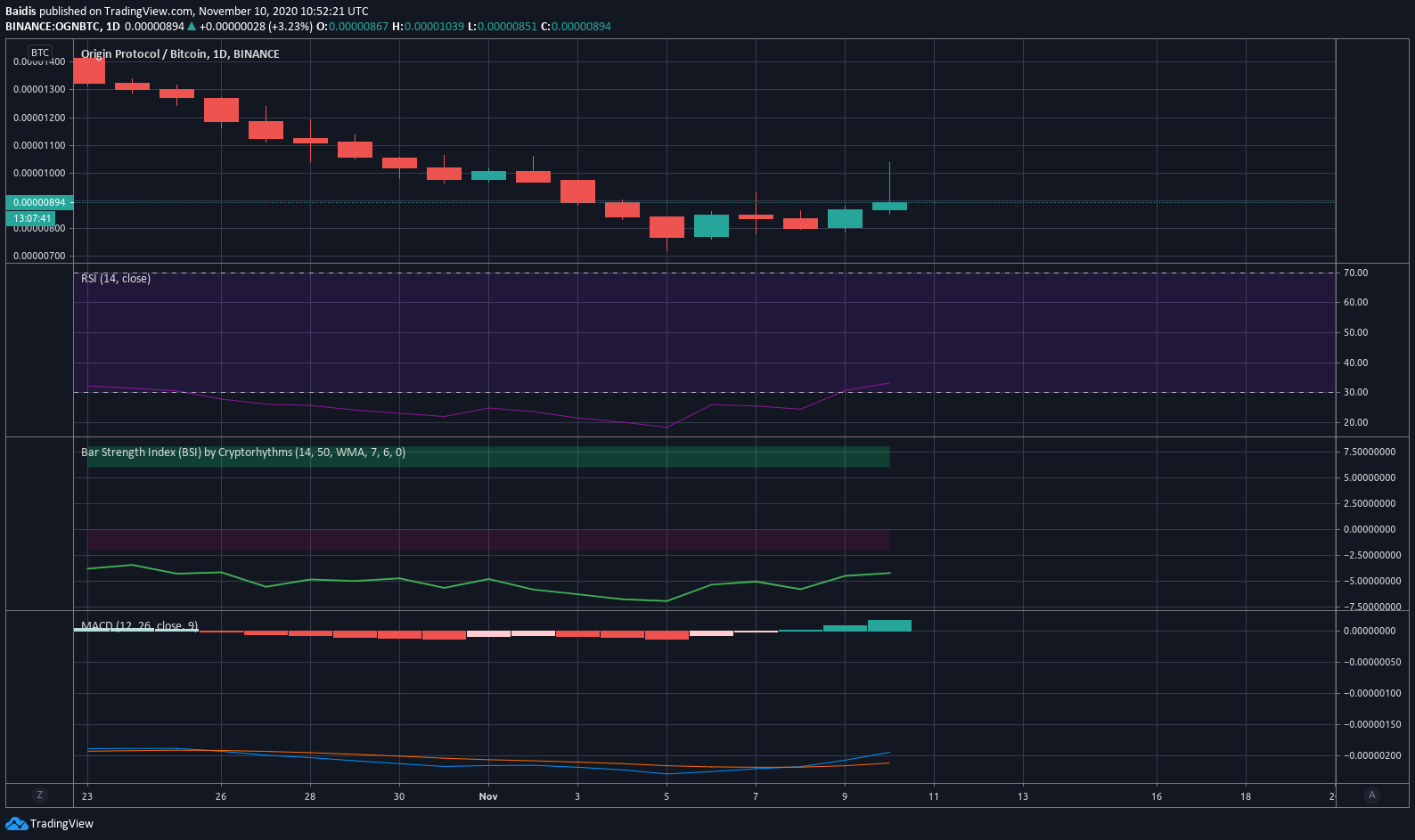Click date axis label 28
Image resolution: width=1415 pixels, height=840 pixels.
(x=310, y=796)
